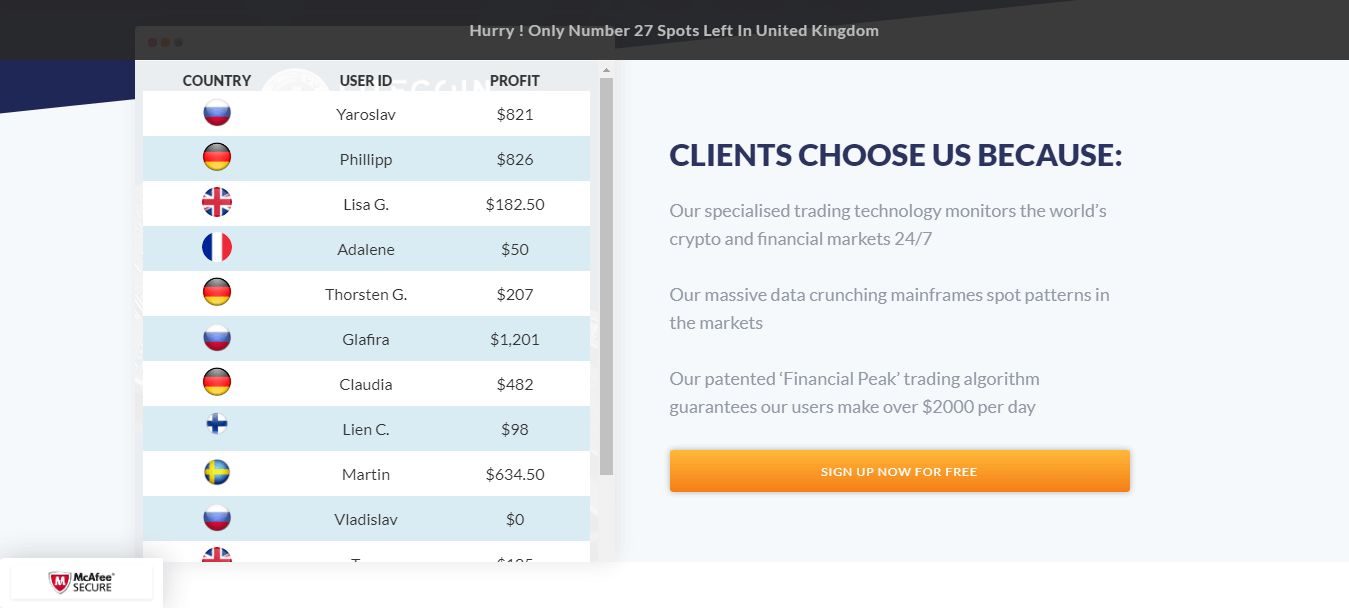Click the Russian flag next to Yaroslav
This screenshot has width=1349, height=608.
coord(217,113)
